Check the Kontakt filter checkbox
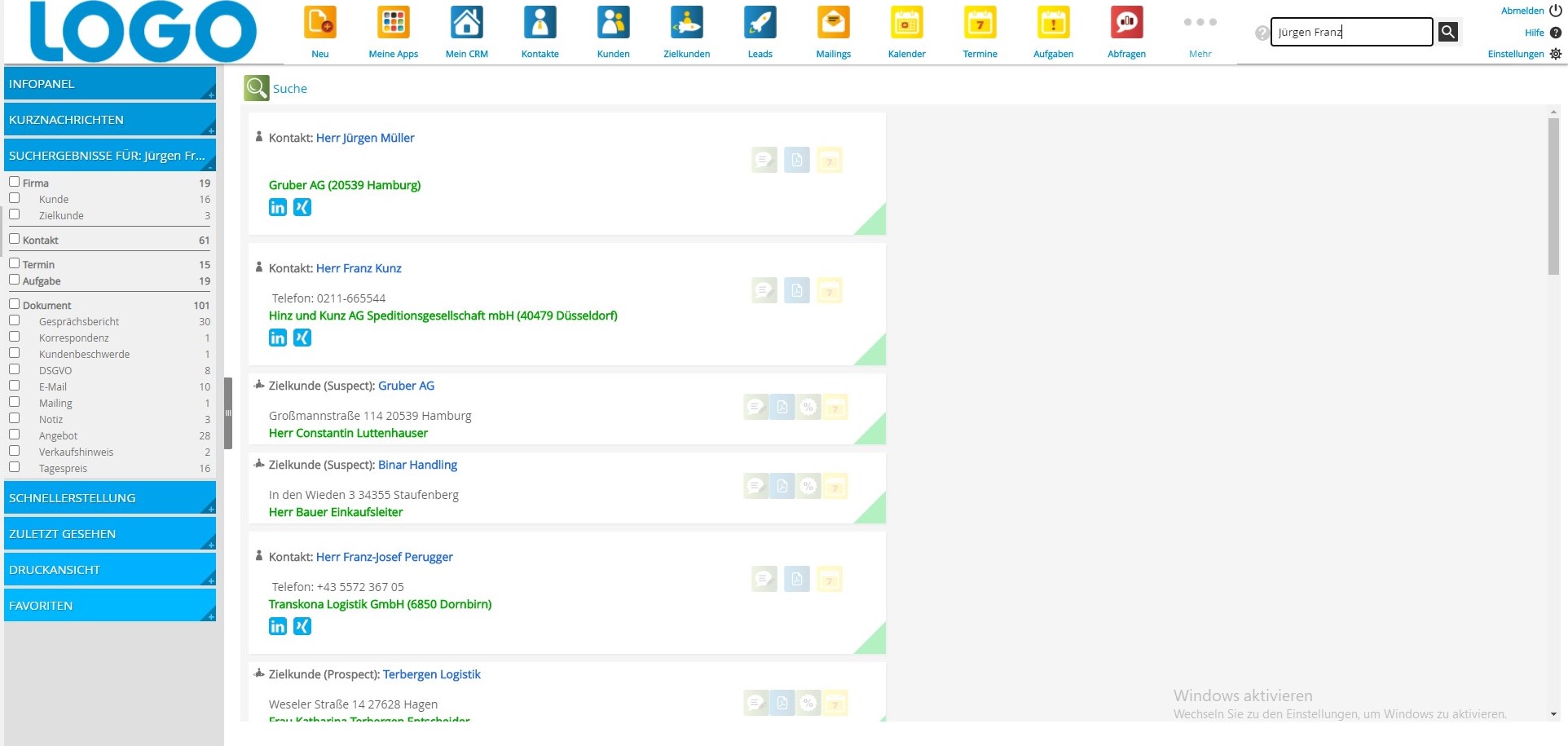The image size is (1568, 746). click(14, 239)
